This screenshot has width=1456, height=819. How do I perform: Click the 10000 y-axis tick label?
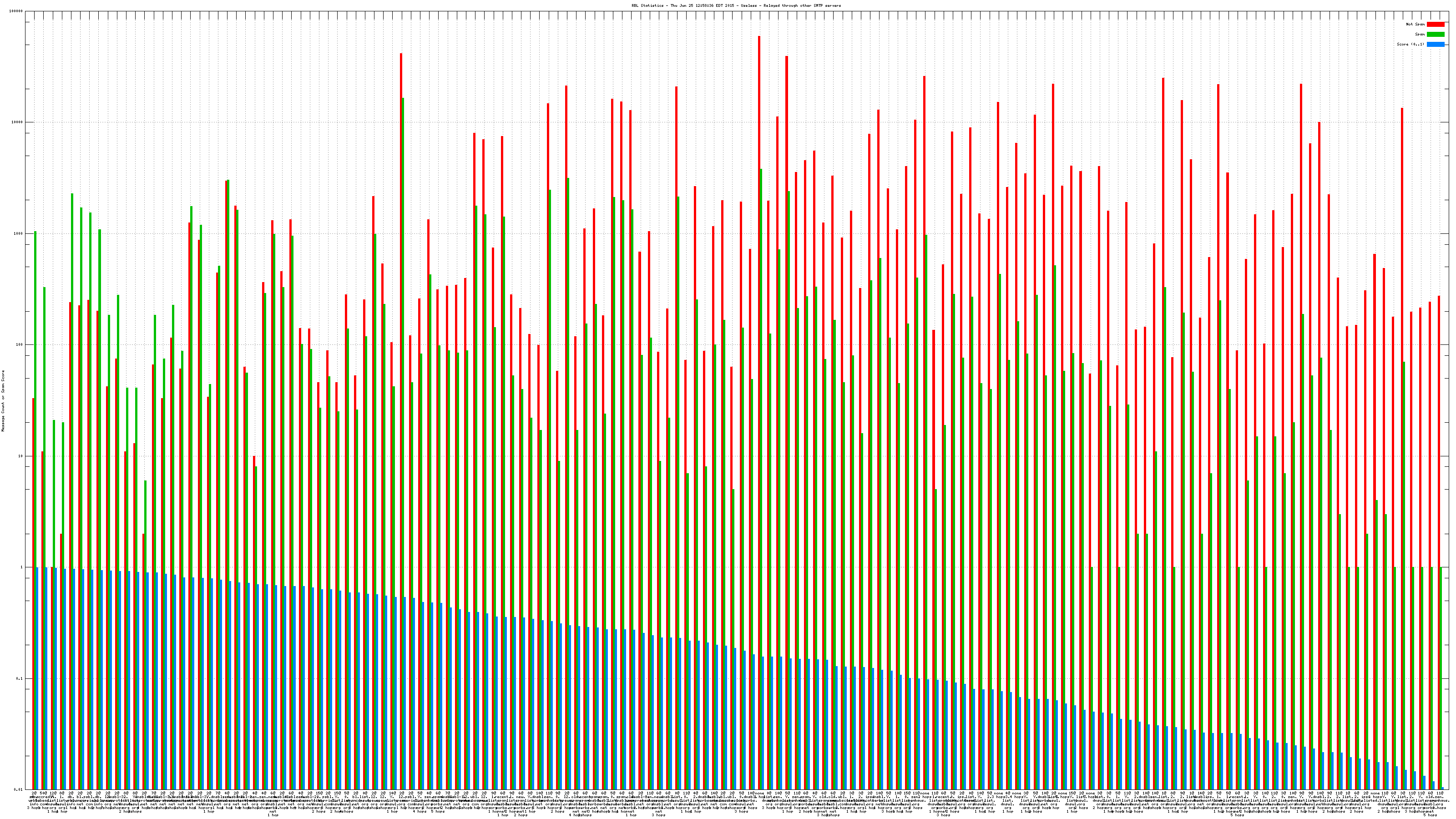(18, 123)
